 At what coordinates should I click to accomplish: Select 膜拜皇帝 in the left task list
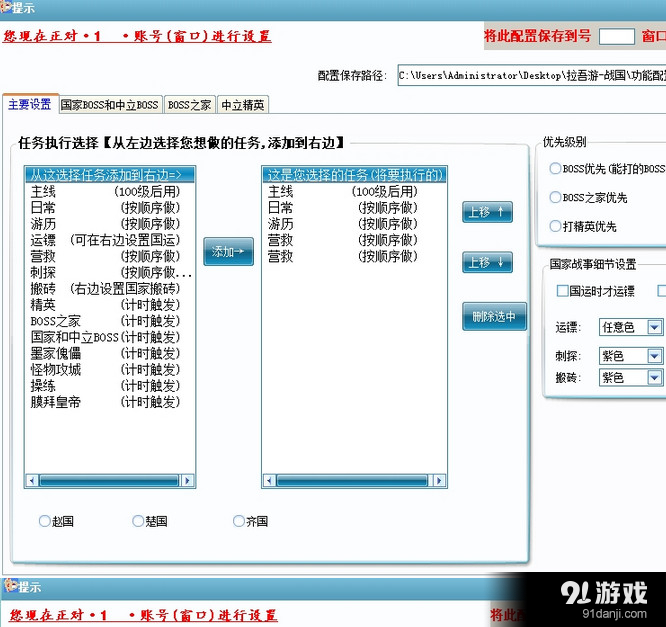click(x=110, y=401)
